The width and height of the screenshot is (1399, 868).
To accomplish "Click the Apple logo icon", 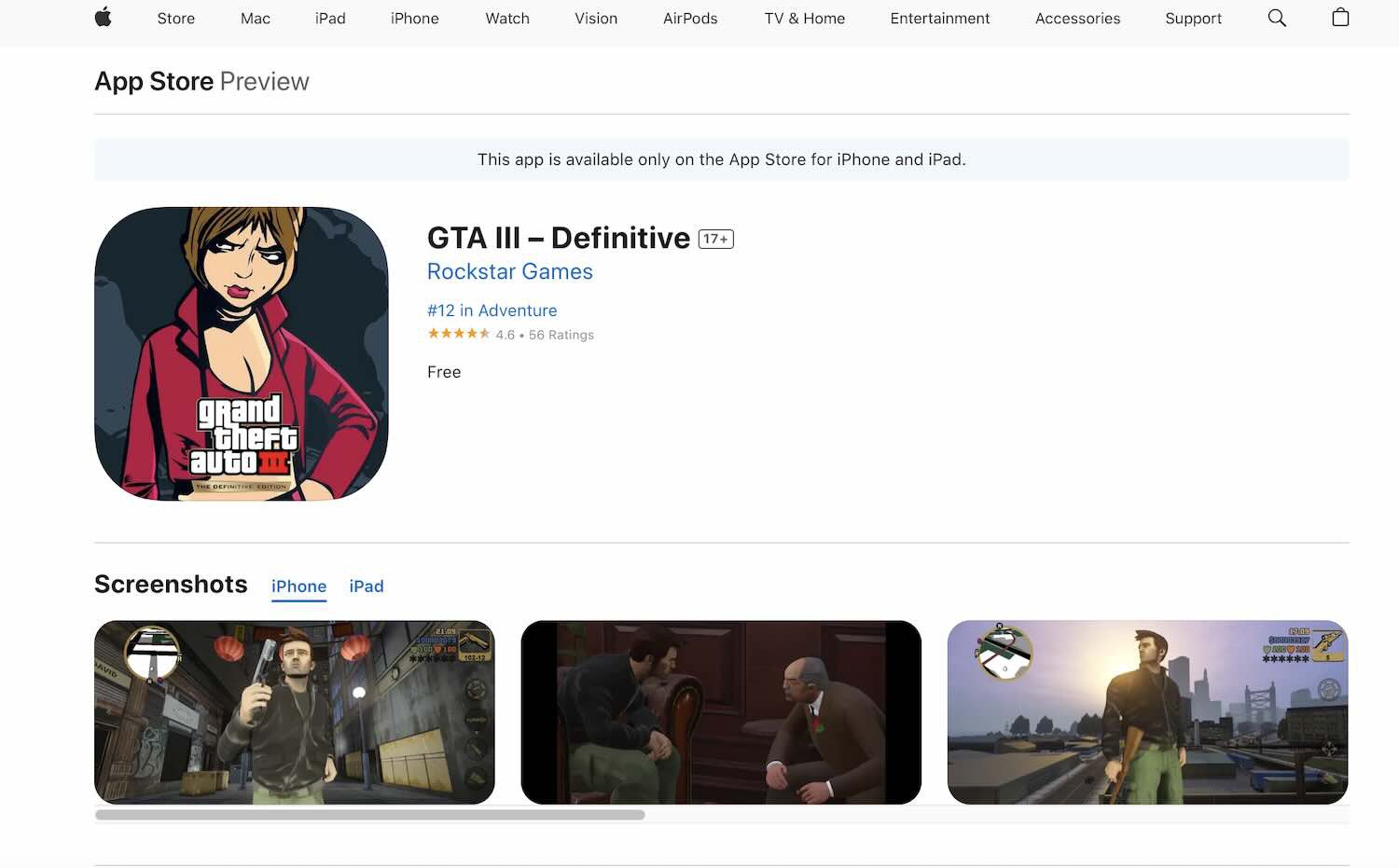I will pyautogui.click(x=104, y=17).
